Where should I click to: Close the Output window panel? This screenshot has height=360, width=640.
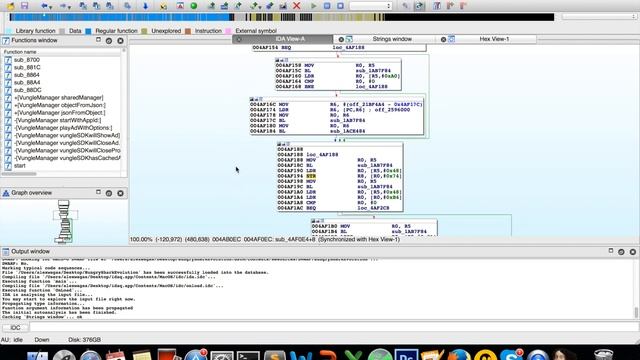tap(633, 252)
